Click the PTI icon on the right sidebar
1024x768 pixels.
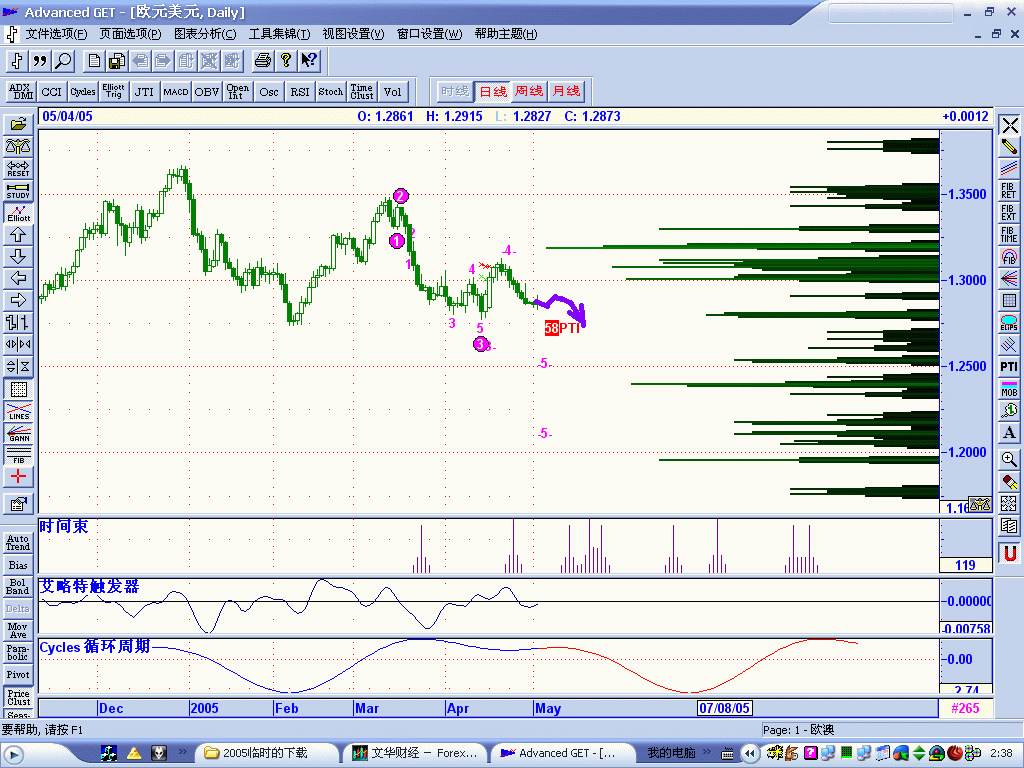(1010, 366)
